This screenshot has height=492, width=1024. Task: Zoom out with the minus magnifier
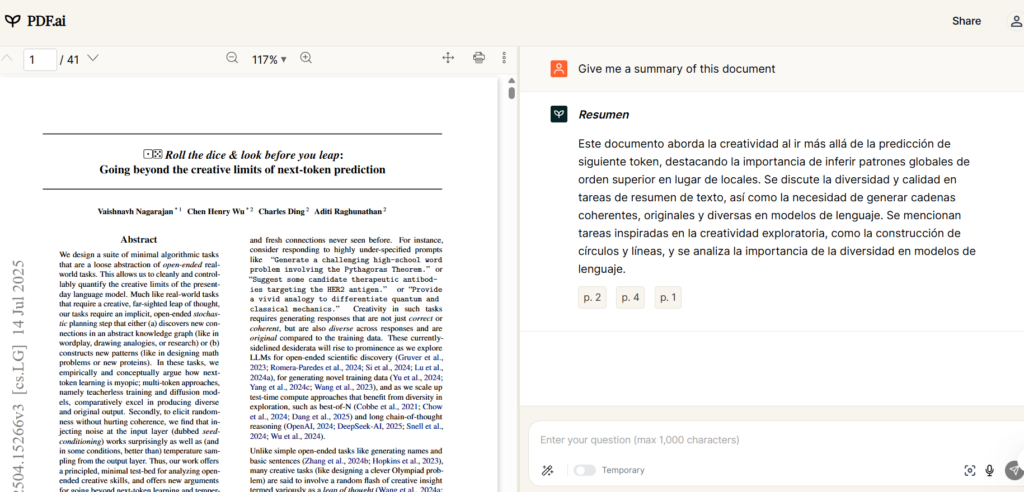[x=232, y=58]
